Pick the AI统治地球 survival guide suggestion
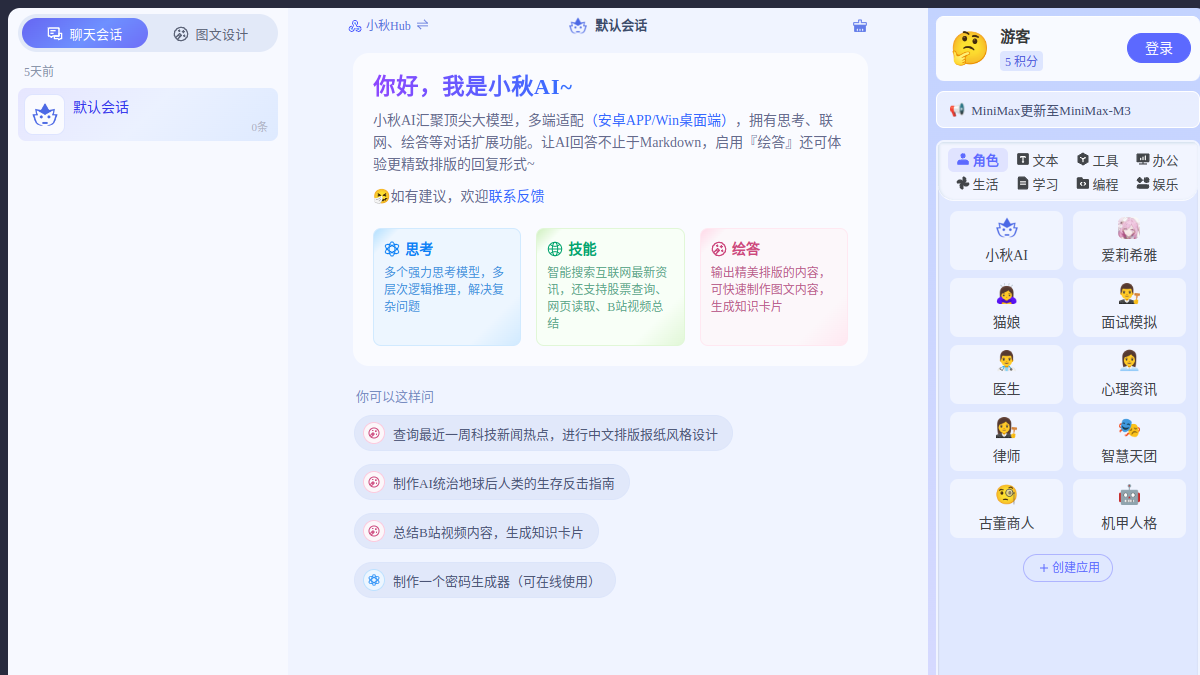The image size is (1200, 675). point(492,482)
